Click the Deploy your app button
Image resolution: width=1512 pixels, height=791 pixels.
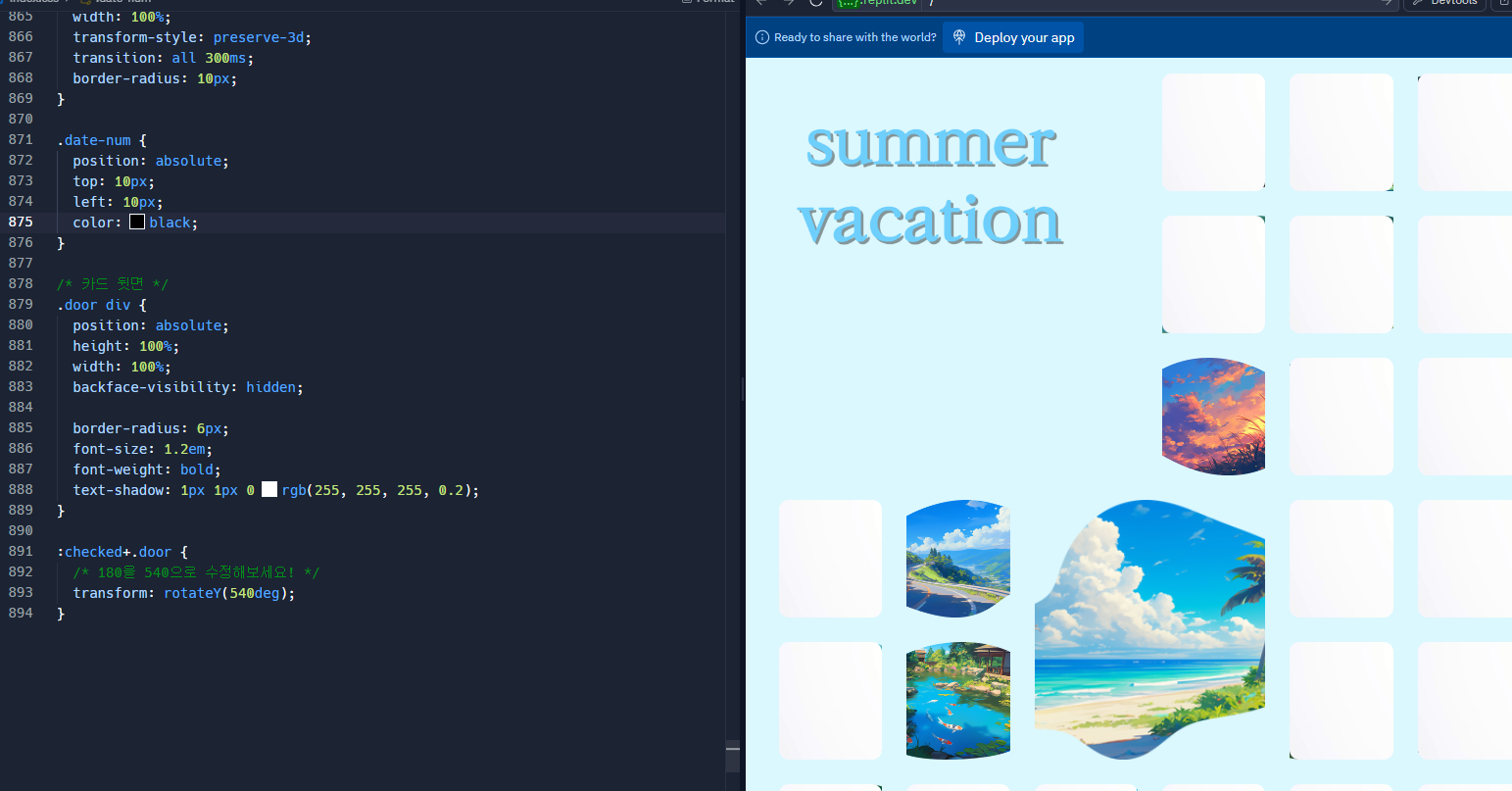[x=1013, y=37]
